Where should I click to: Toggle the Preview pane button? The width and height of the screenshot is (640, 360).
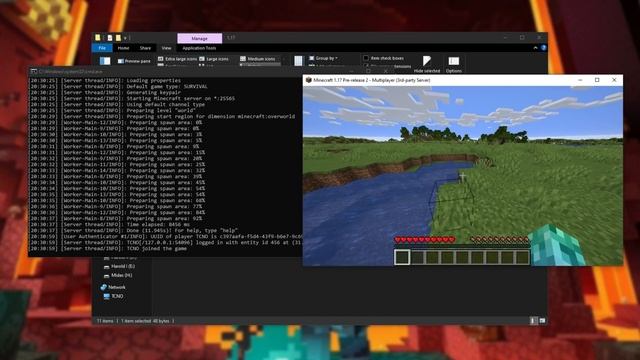pos(134,61)
